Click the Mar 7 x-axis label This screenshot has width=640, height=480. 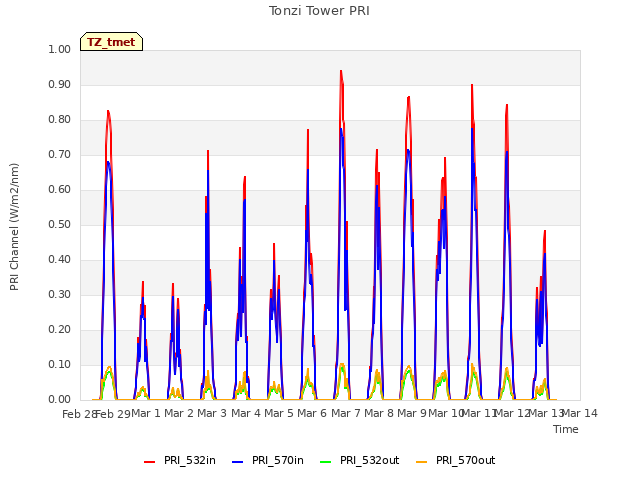[x=346, y=413]
